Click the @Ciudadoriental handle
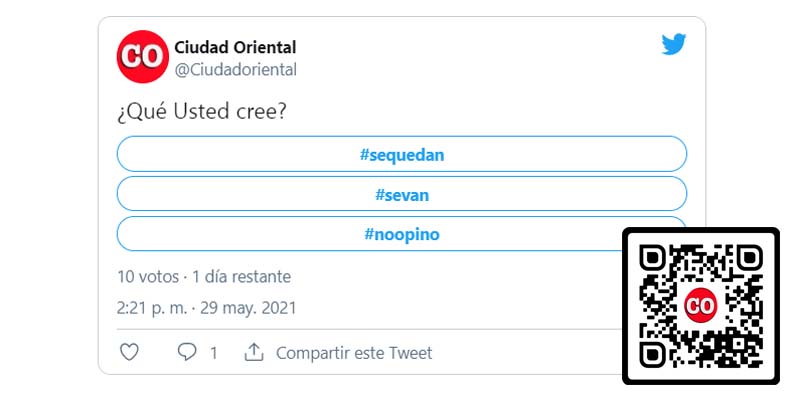The height and width of the screenshot is (400, 800). click(x=235, y=69)
